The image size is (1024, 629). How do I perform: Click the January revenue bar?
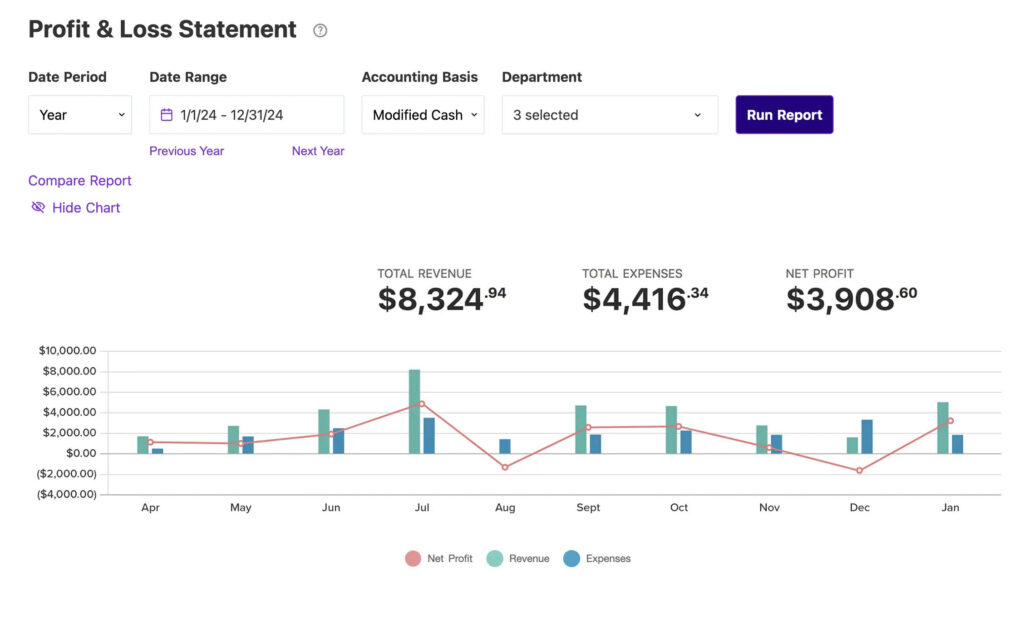[942, 427]
